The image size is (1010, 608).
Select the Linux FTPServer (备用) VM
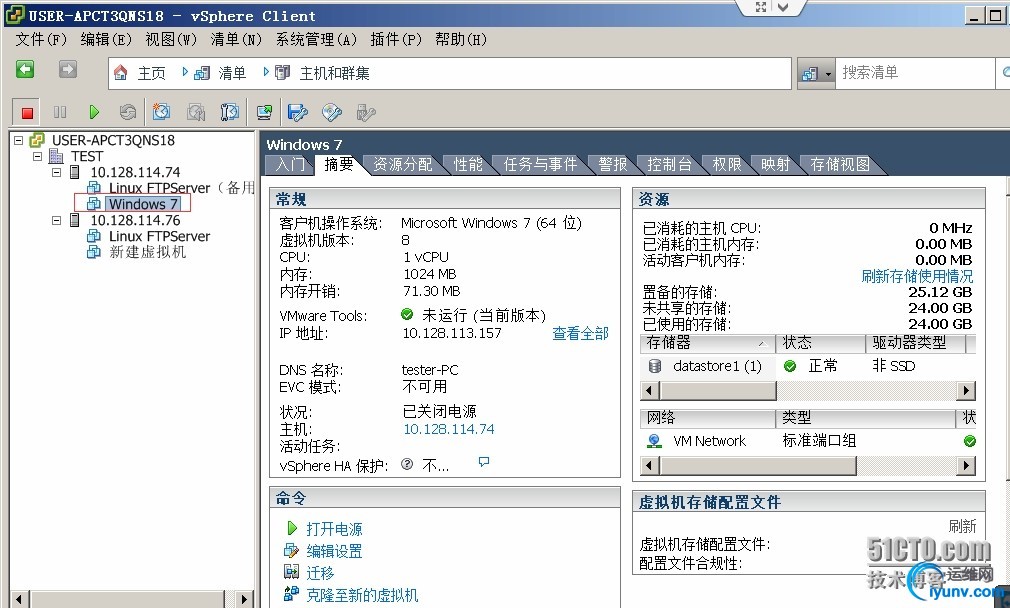(182, 187)
